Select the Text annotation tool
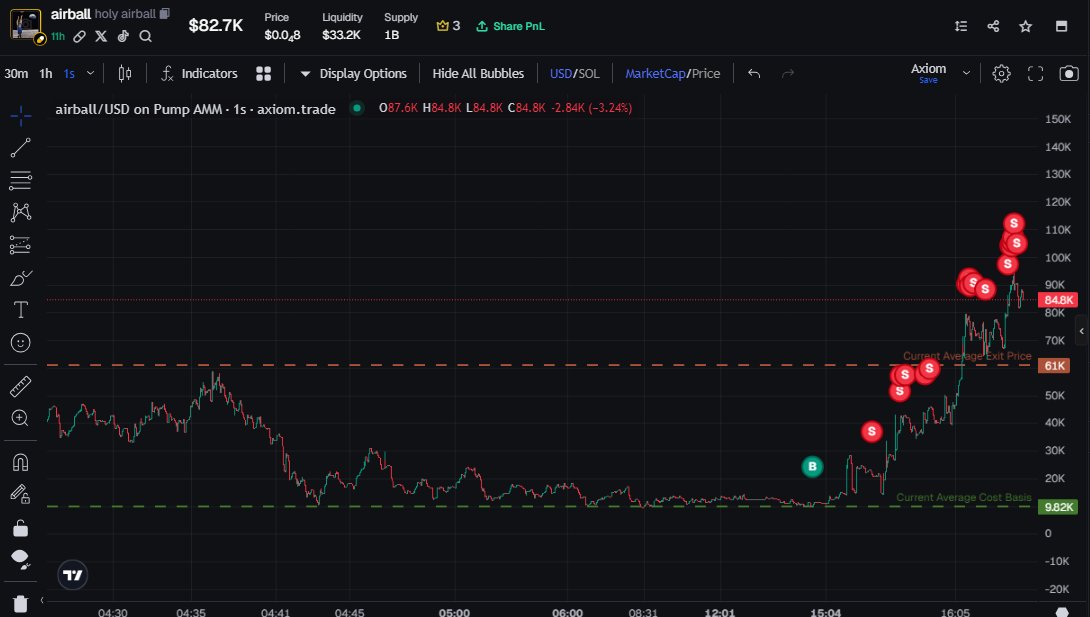 tap(21, 310)
